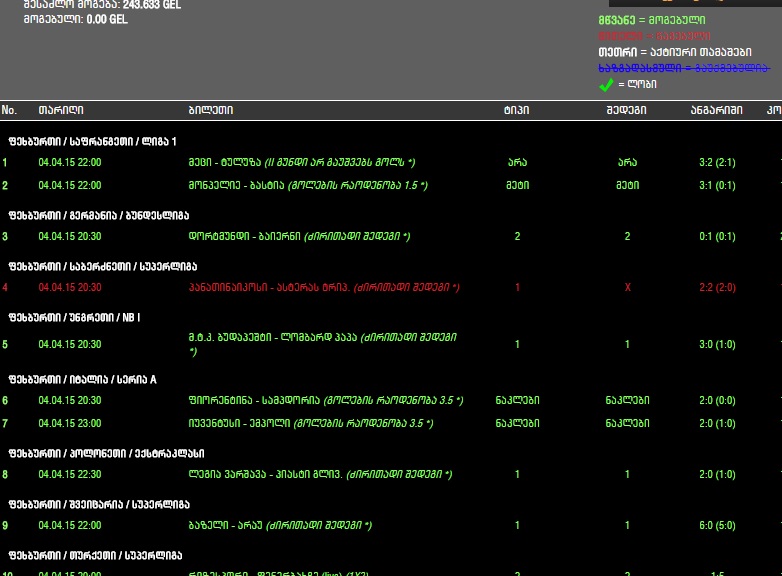Click the საფრანგეთი / ლიგა 1 league header
The height and width of the screenshot is (576, 782).
click(93, 141)
